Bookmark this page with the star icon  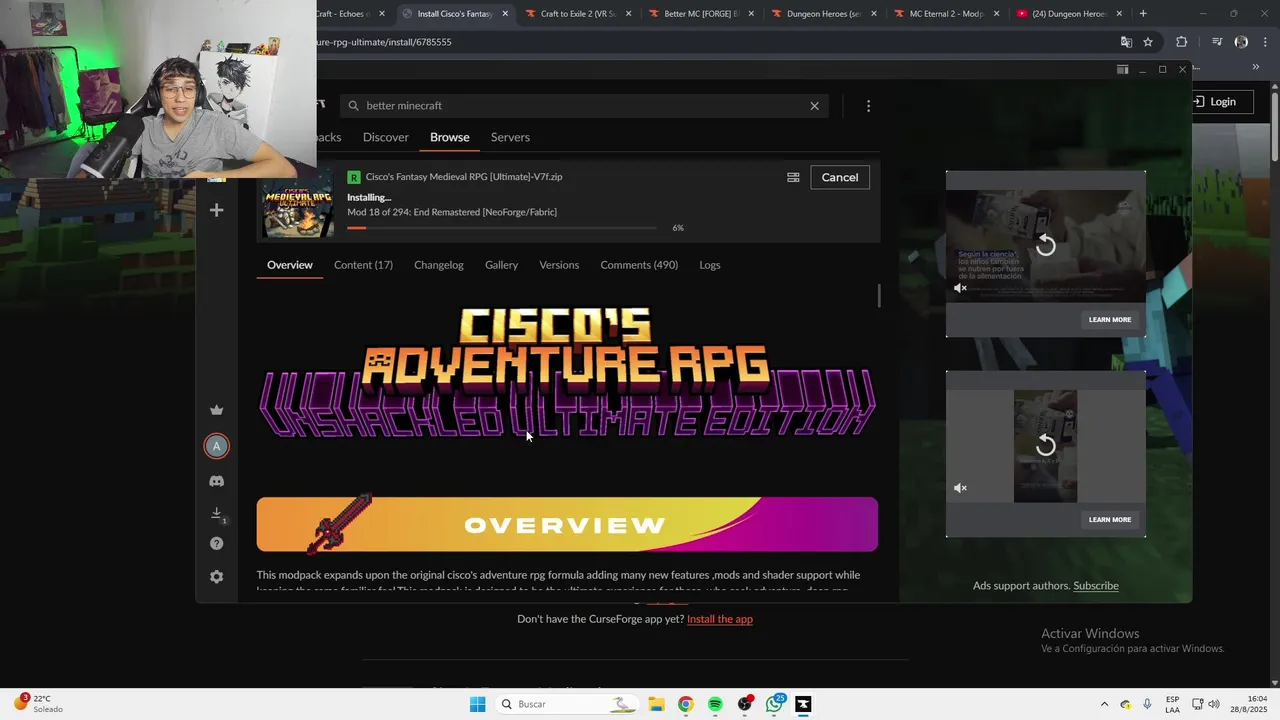pos(1148,42)
